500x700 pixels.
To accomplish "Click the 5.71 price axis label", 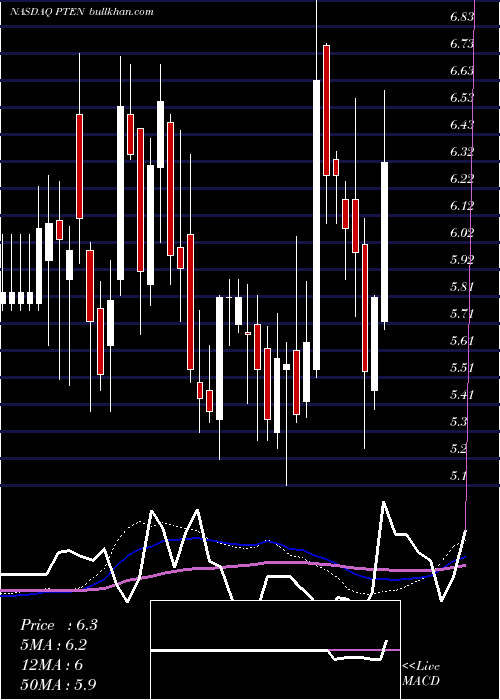I will (462, 313).
